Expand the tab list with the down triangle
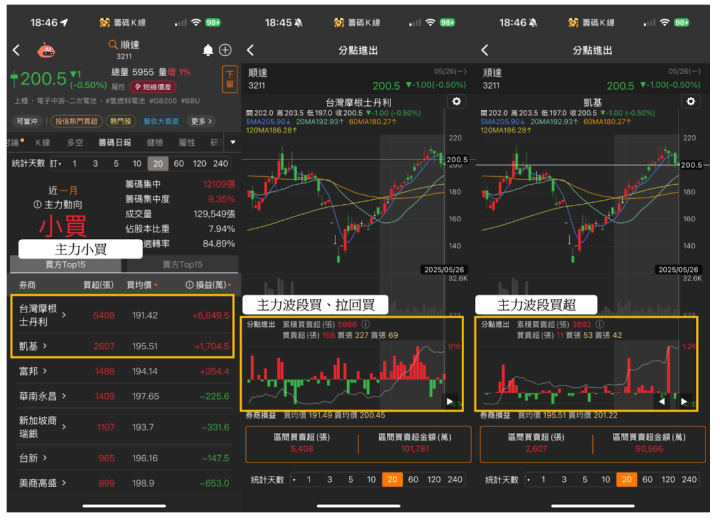The width and height of the screenshot is (720, 523). pos(233,142)
